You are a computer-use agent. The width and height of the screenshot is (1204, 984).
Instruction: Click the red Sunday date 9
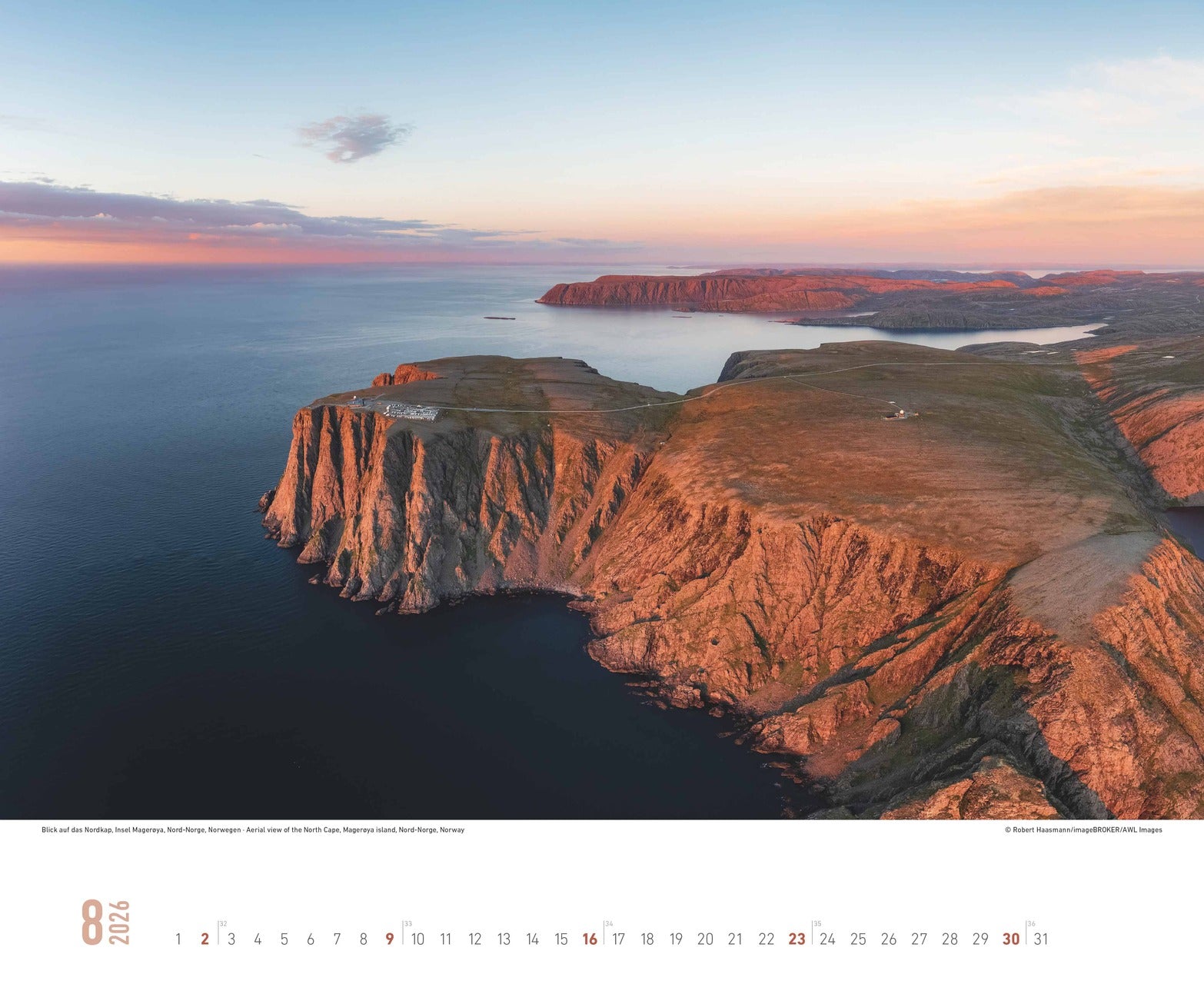point(390,939)
